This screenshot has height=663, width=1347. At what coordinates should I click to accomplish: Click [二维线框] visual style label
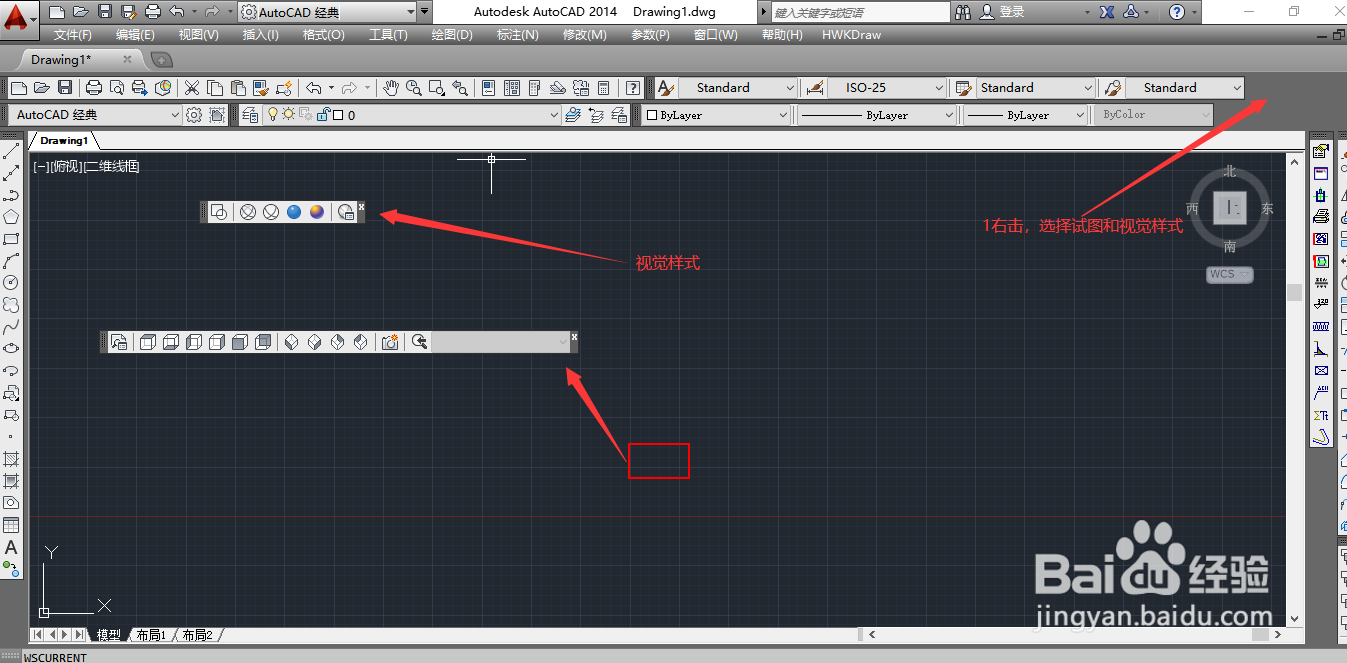coord(112,167)
